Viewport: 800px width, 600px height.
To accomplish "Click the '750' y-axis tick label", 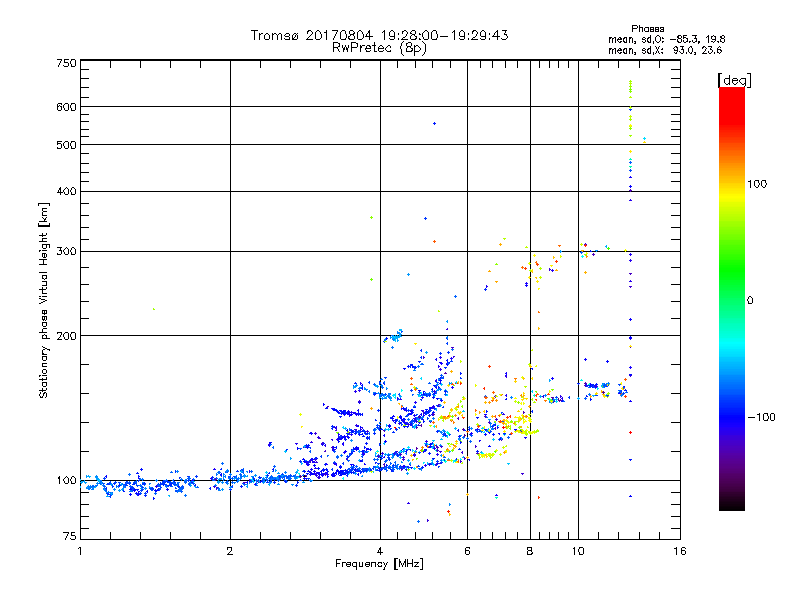I will (67, 63).
